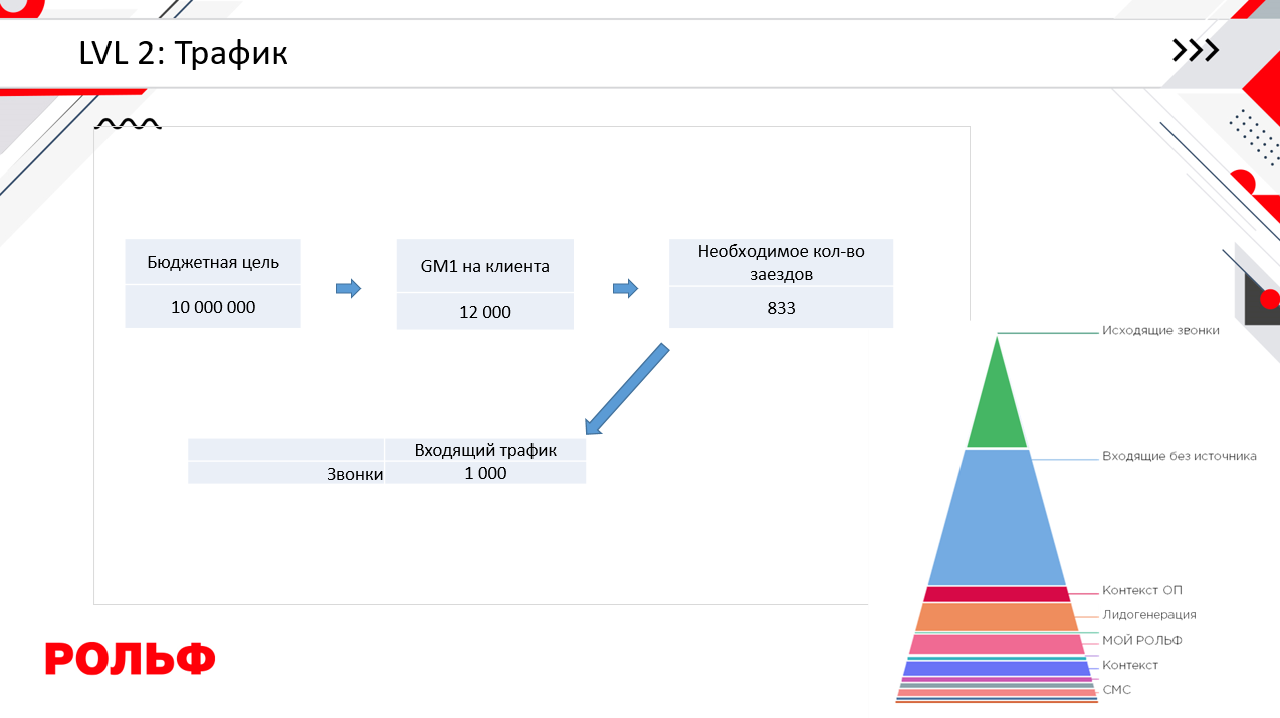Select the Звонки row label cell
Screen dimensions: 1280x718
point(286,474)
